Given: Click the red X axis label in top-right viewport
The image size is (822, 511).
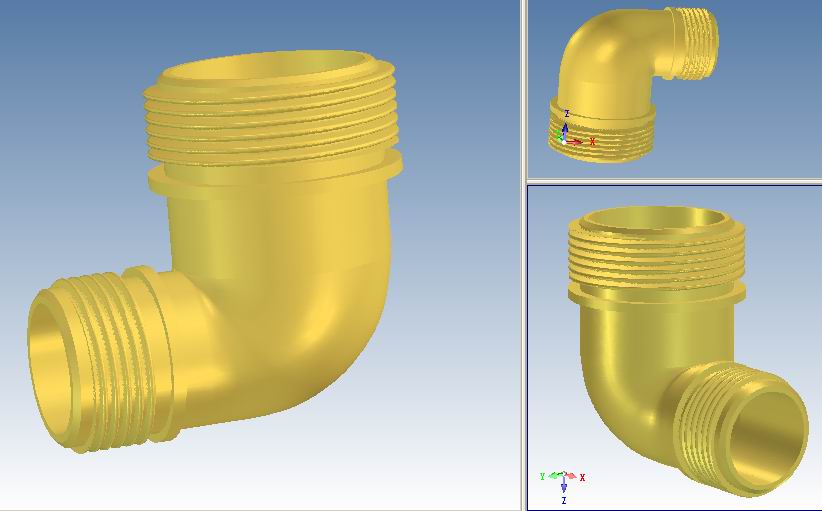Looking at the screenshot, I should point(592,142).
